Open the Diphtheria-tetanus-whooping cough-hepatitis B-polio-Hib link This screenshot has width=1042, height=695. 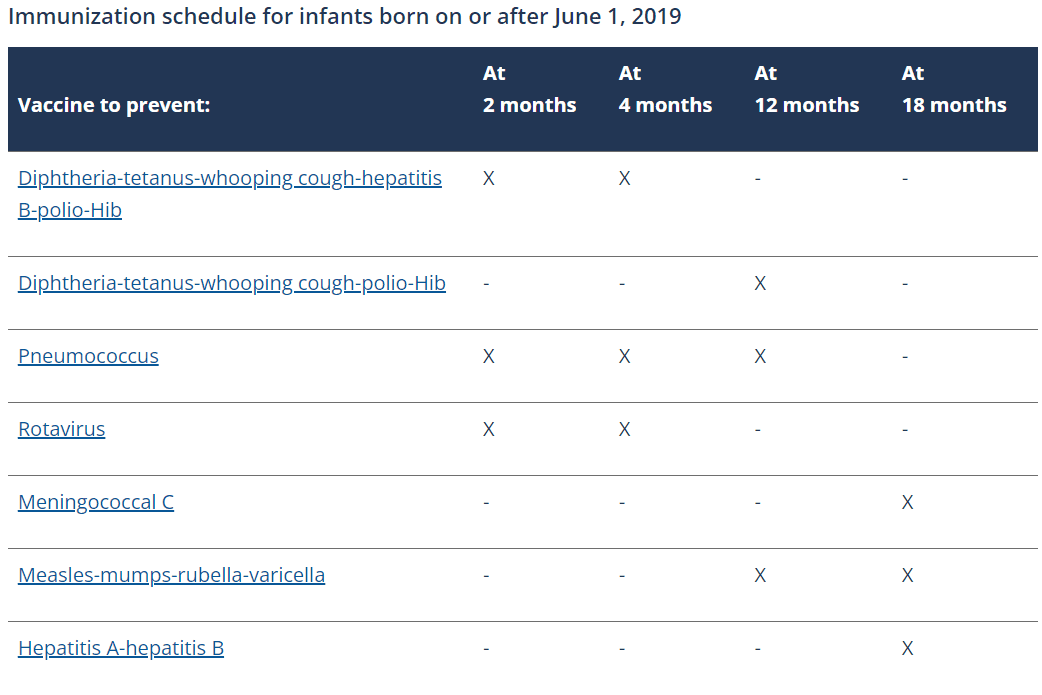tap(230, 179)
